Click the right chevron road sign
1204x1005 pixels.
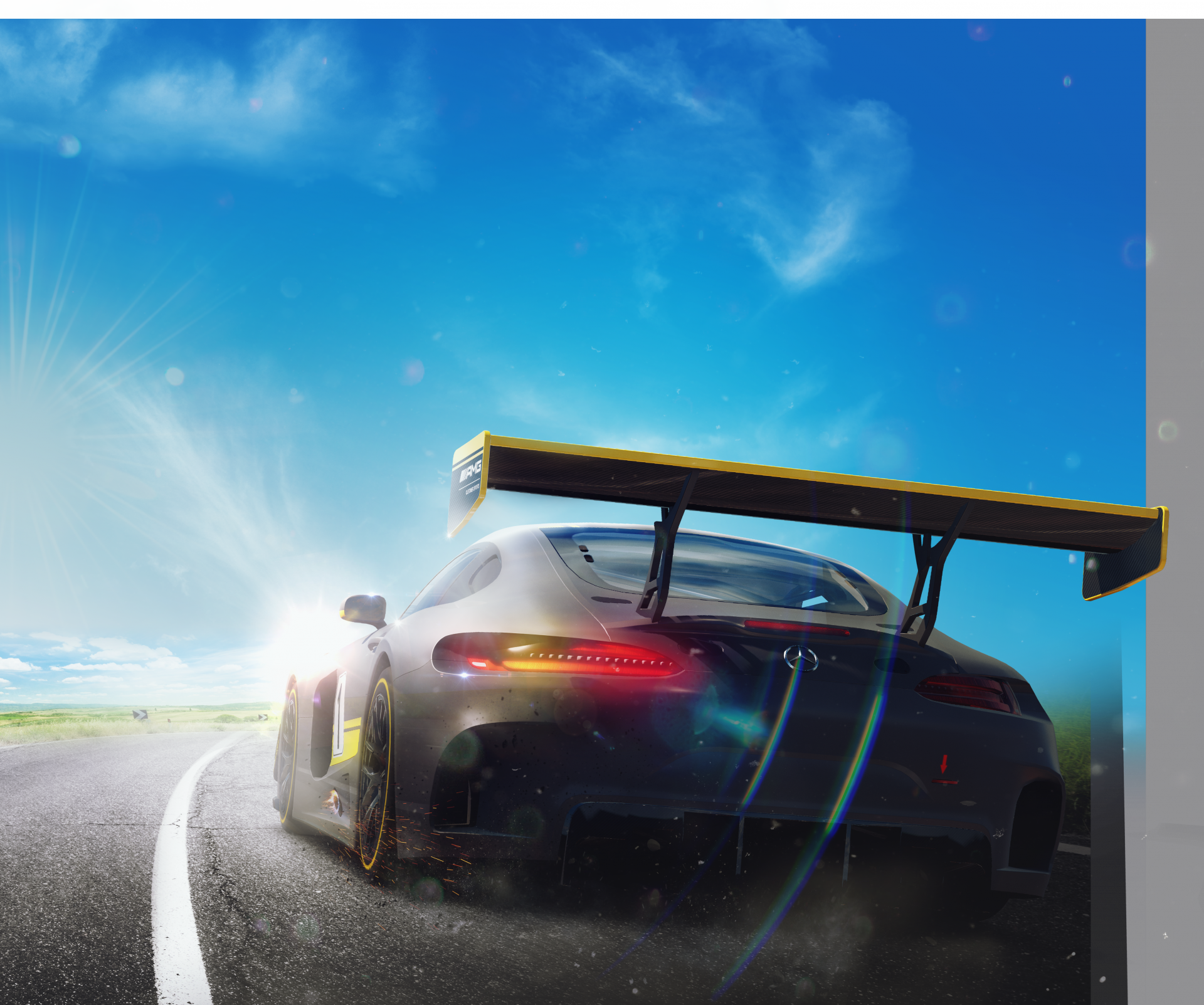pos(263,717)
